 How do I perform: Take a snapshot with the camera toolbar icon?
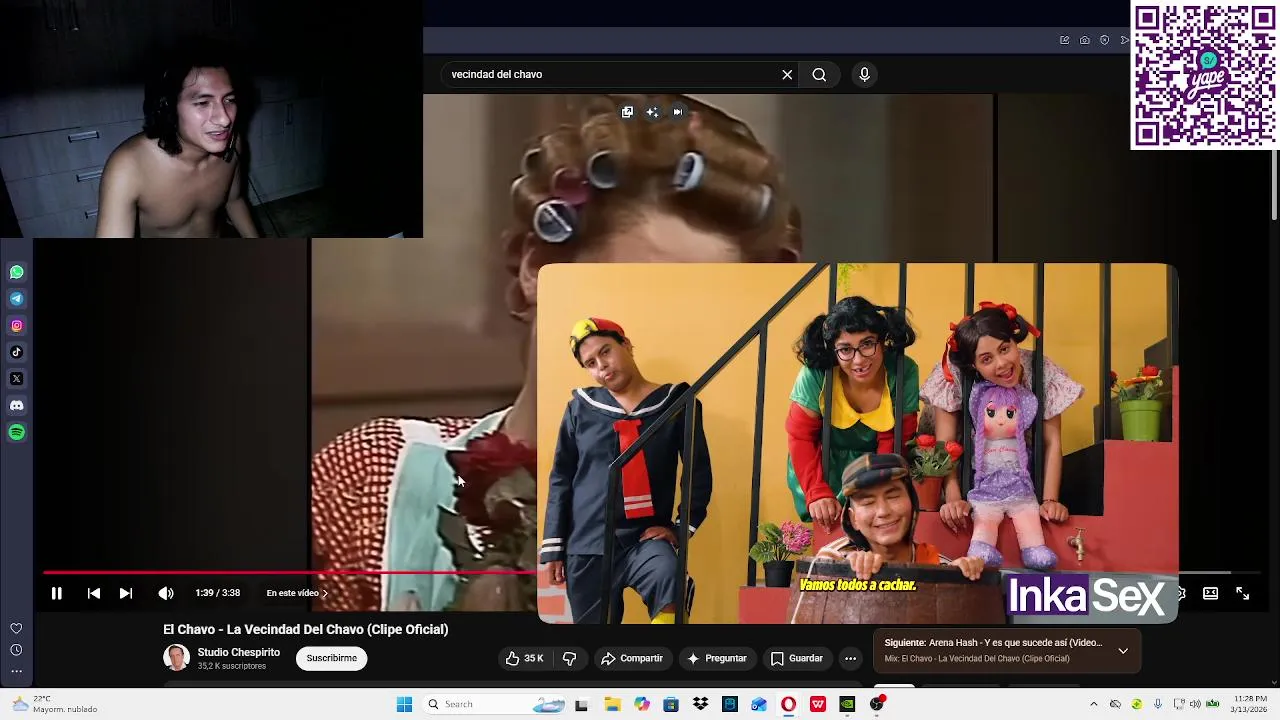(1084, 40)
